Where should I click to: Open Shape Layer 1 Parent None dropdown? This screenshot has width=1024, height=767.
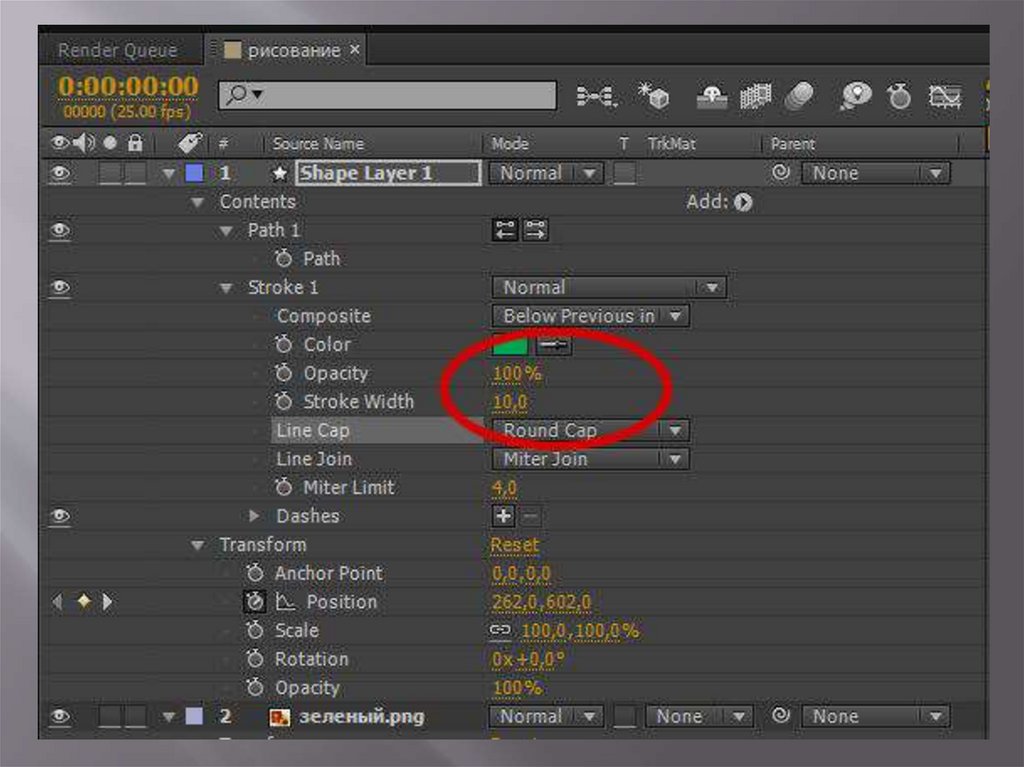click(876, 173)
